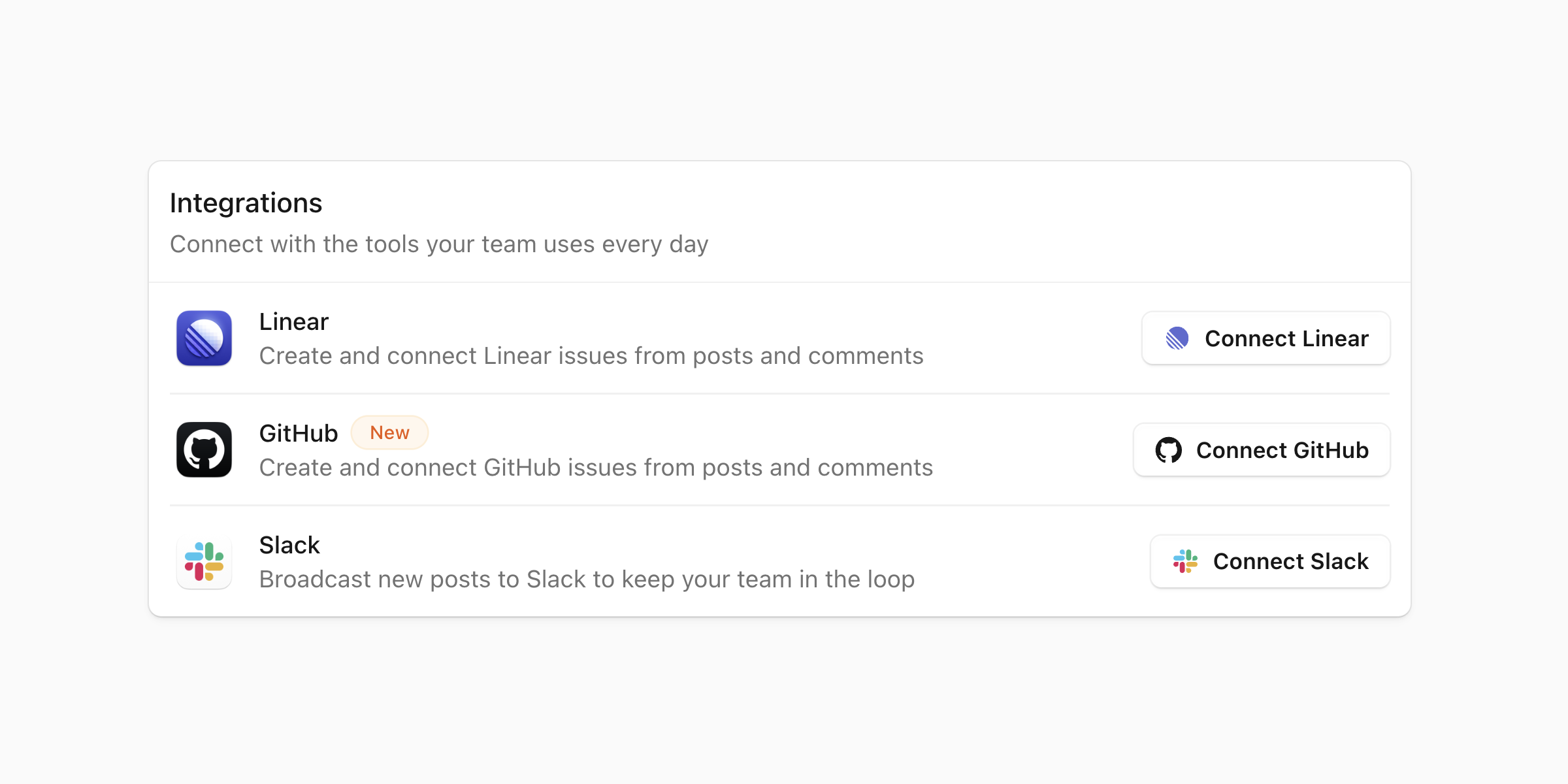Click the Linear issues description text
The height and width of the screenshot is (784, 1568).
tap(591, 356)
